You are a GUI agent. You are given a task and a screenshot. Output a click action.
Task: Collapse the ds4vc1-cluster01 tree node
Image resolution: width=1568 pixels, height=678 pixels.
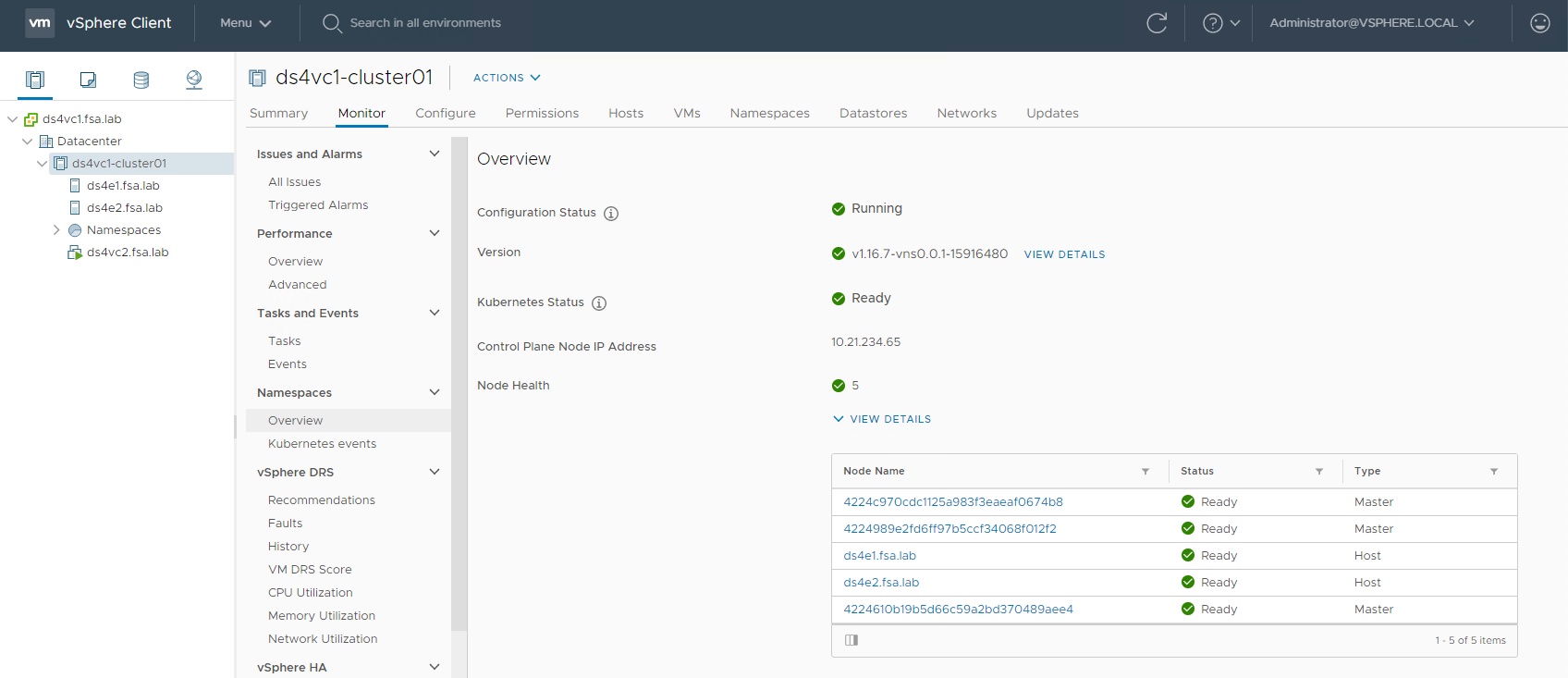tap(42, 164)
